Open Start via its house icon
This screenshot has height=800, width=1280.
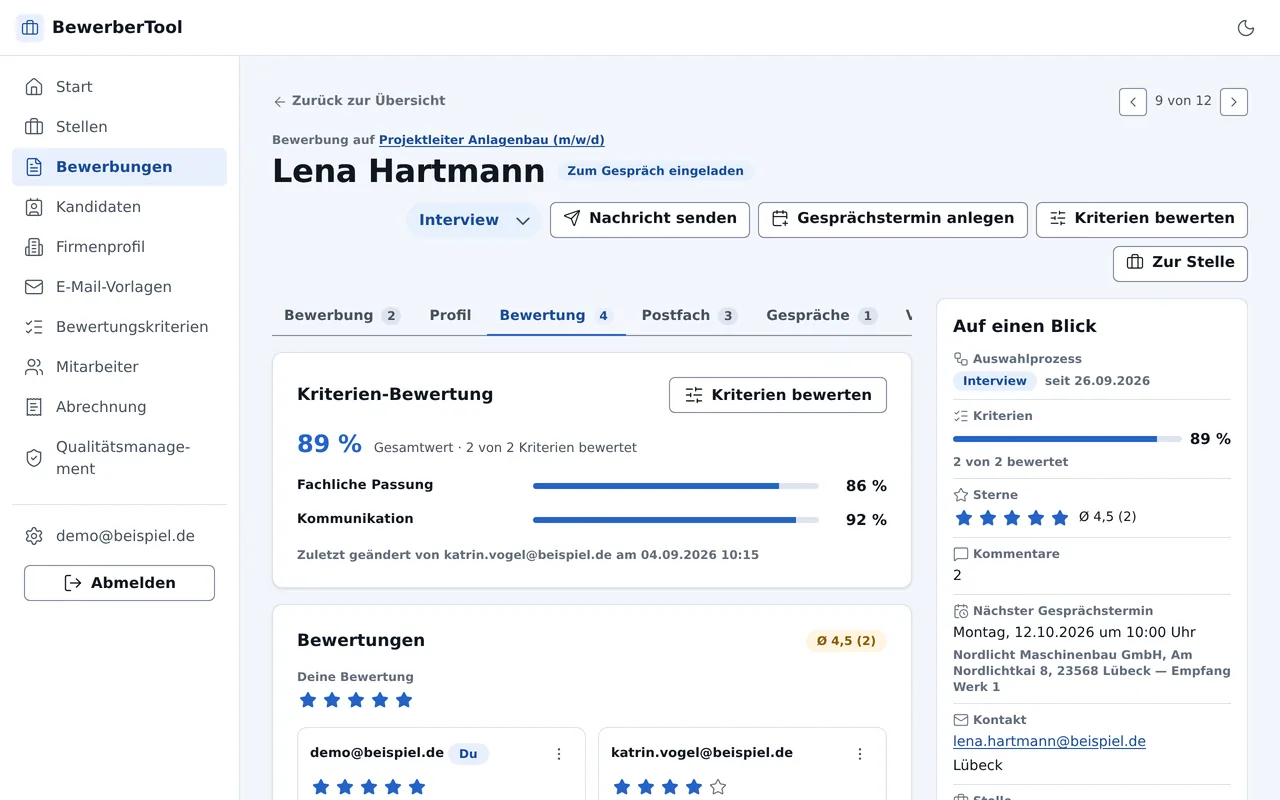tap(34, 87)
